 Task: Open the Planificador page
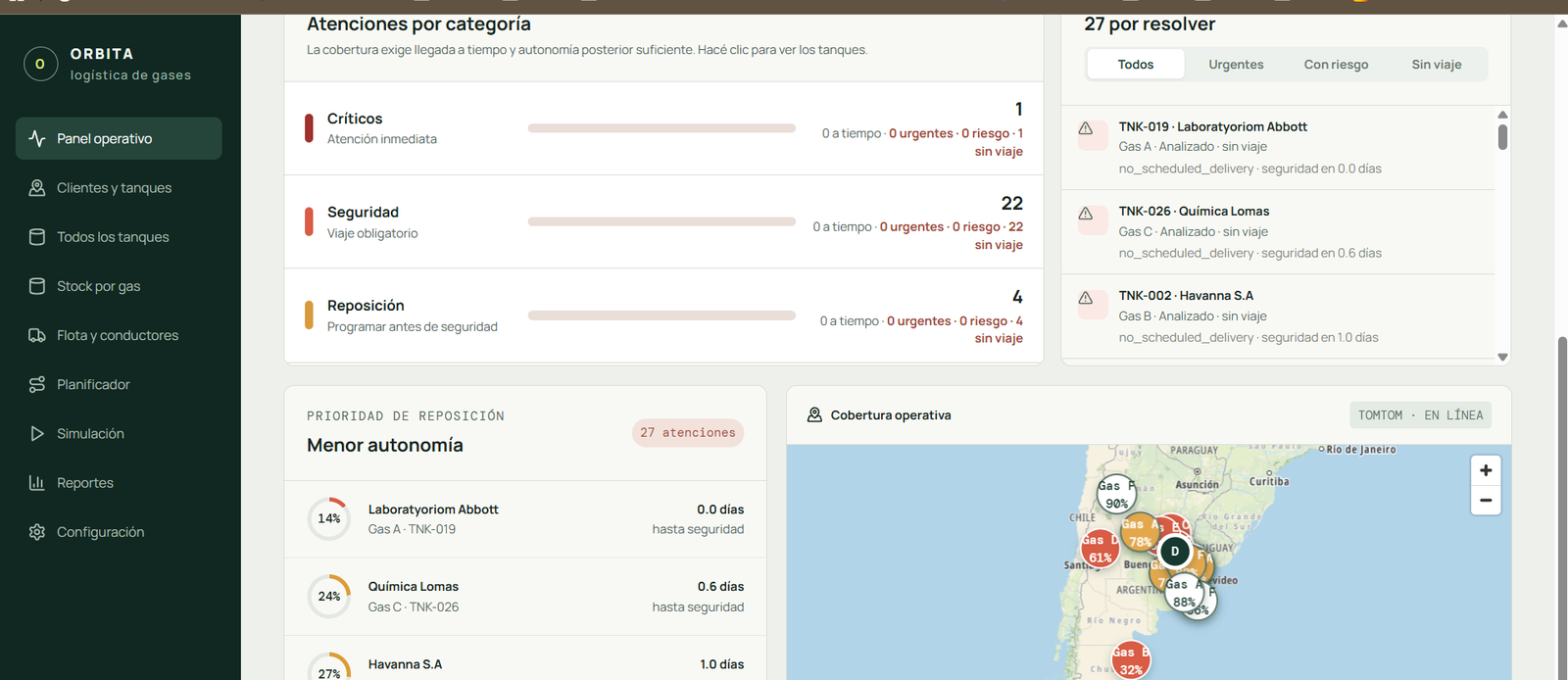[119, 384]
